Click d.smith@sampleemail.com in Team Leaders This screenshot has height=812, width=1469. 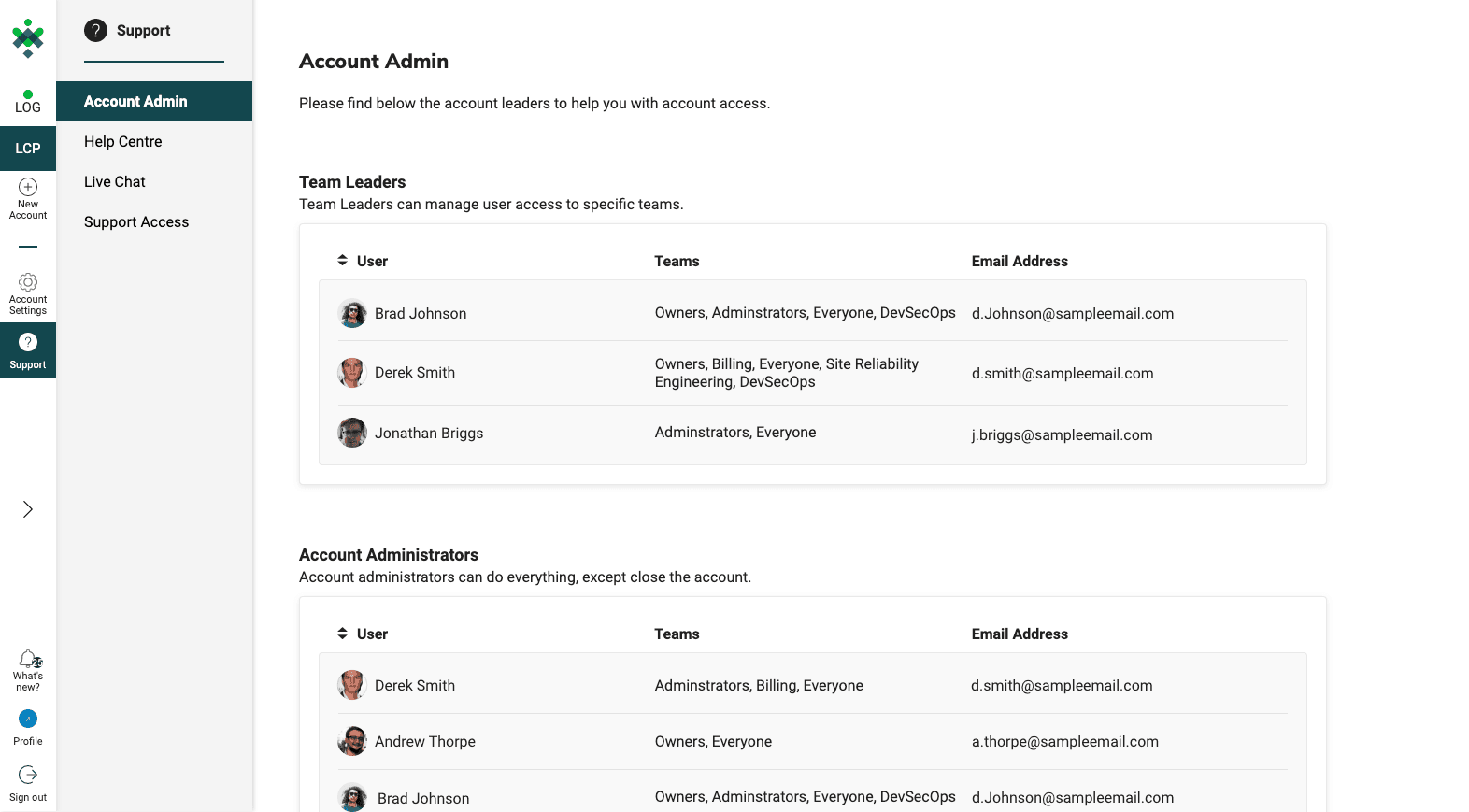pyautogui.click(x=1063, y=374)
